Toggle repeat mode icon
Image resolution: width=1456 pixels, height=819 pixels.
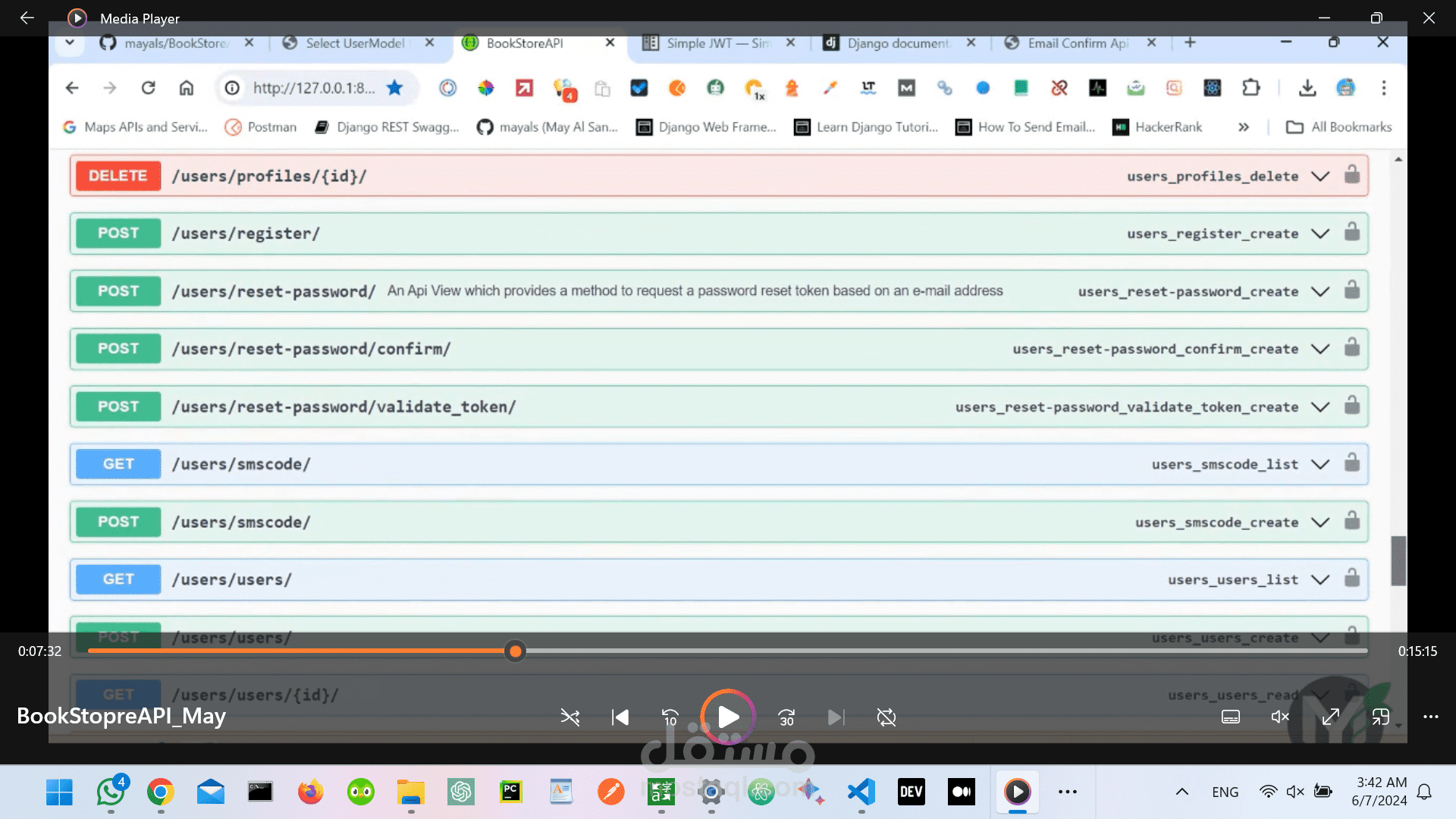click(x=886, y=717)
